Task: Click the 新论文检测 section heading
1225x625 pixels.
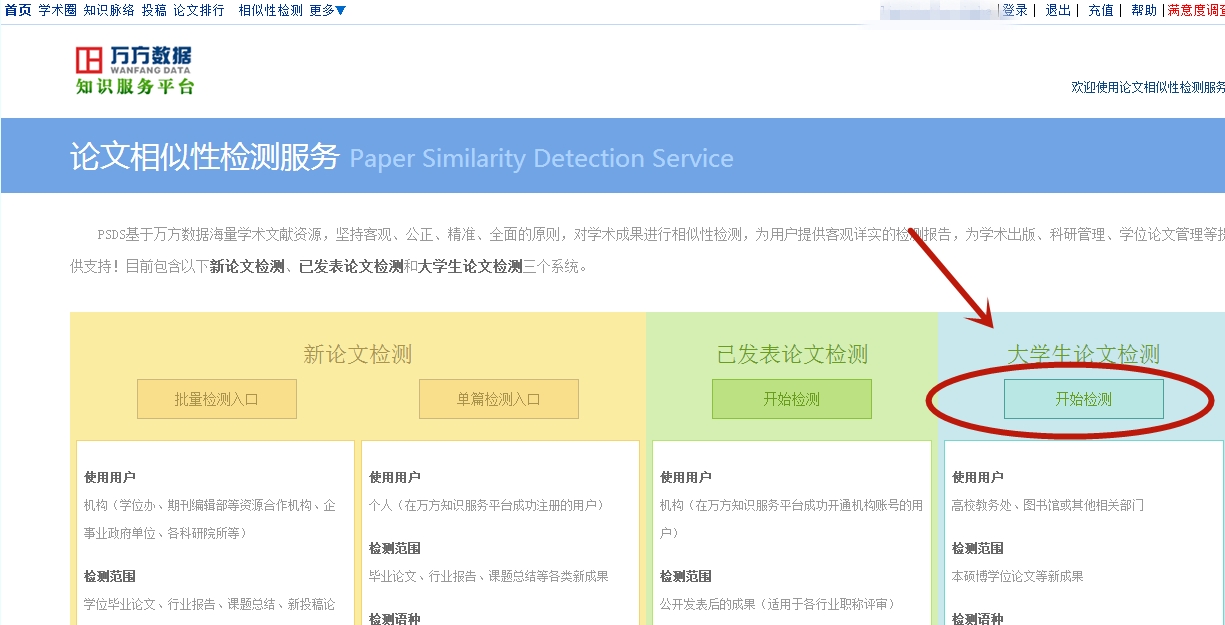Action: pos(358,355)
